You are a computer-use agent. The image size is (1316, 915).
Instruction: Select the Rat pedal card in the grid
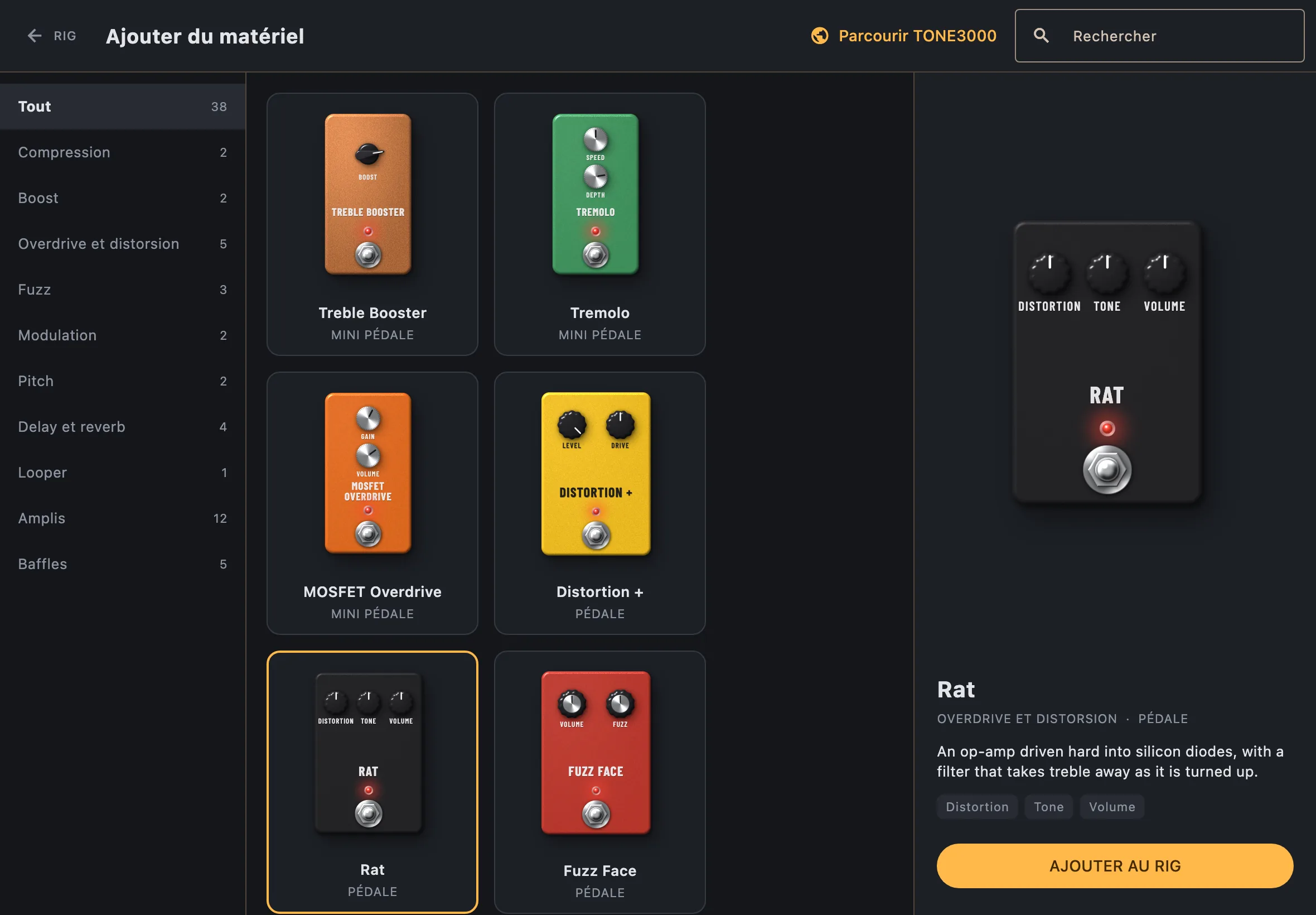coord(372,782)
